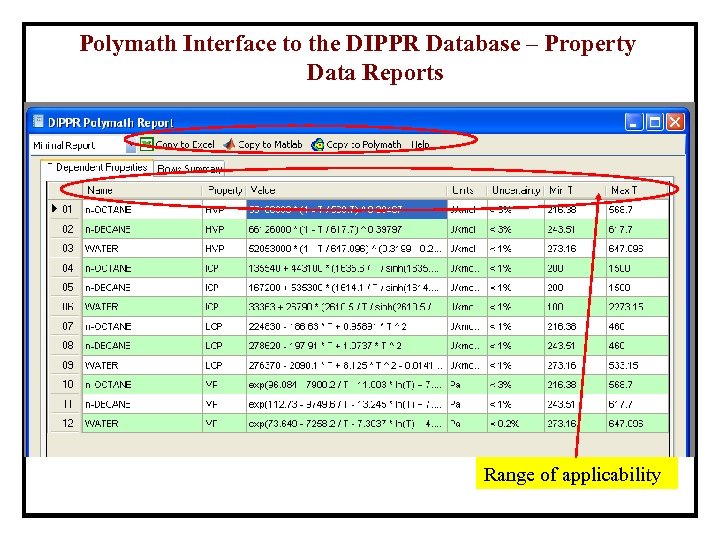720x540 pixels.
Task: Click uncertainty < 0.2% in row 12
Action: coord(516,423)
